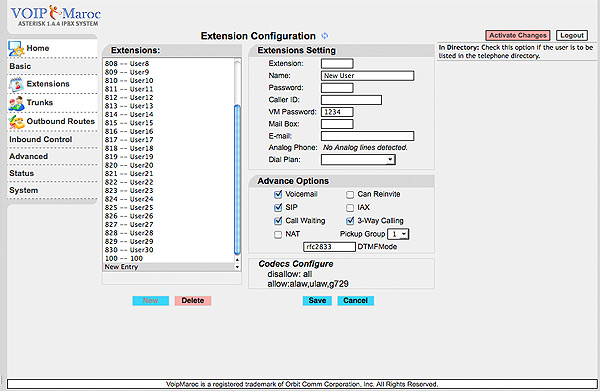Click the Home icon in sidebar

(16, 49)
